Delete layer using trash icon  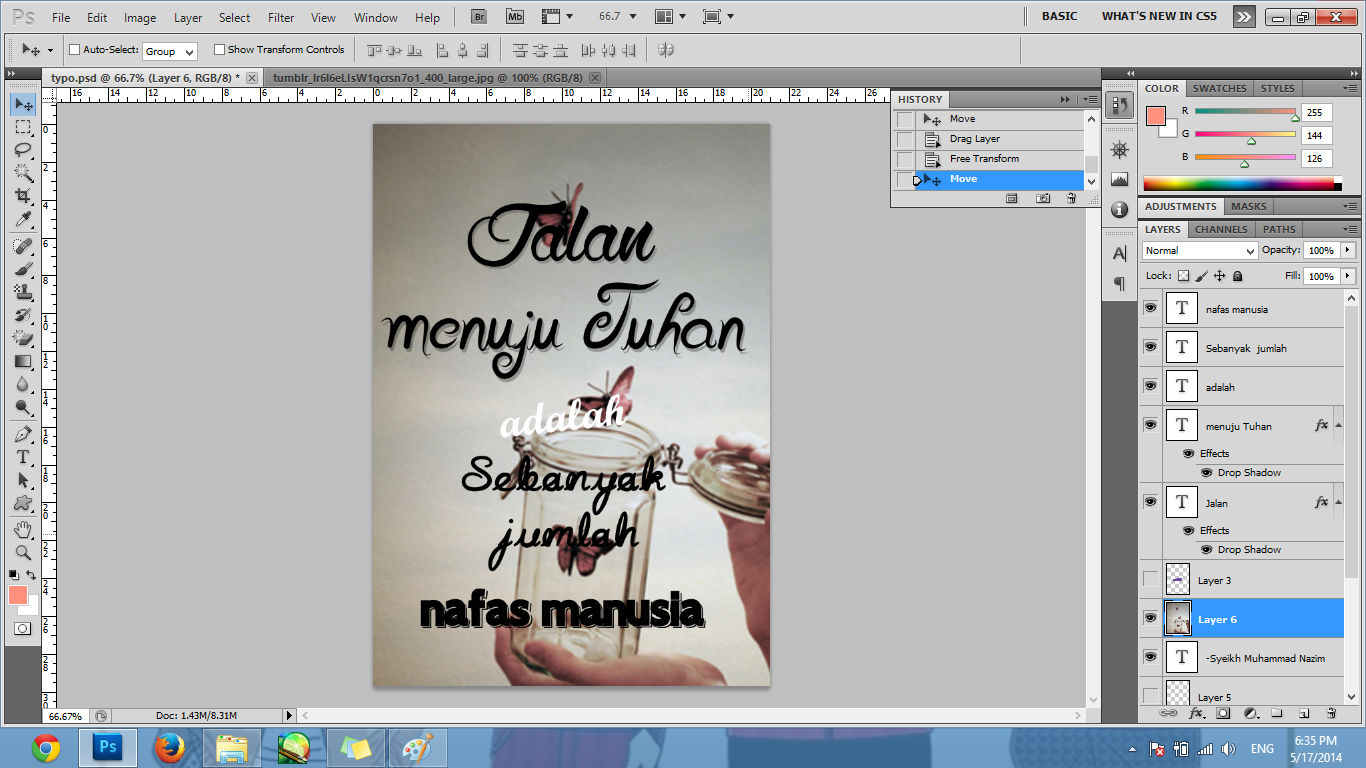point(1331,713)
